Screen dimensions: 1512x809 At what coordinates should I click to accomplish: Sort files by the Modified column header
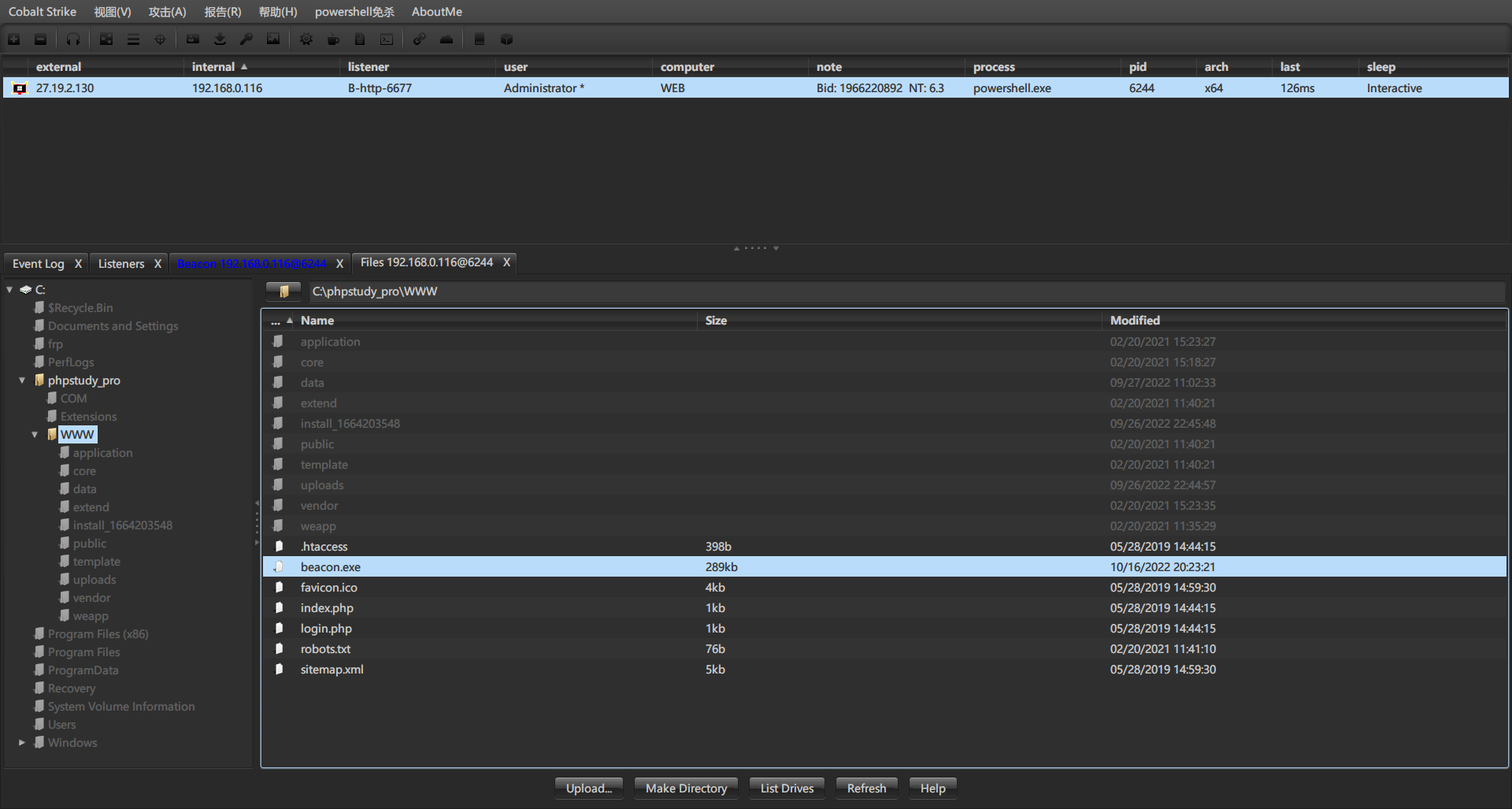coord(1303,321)
